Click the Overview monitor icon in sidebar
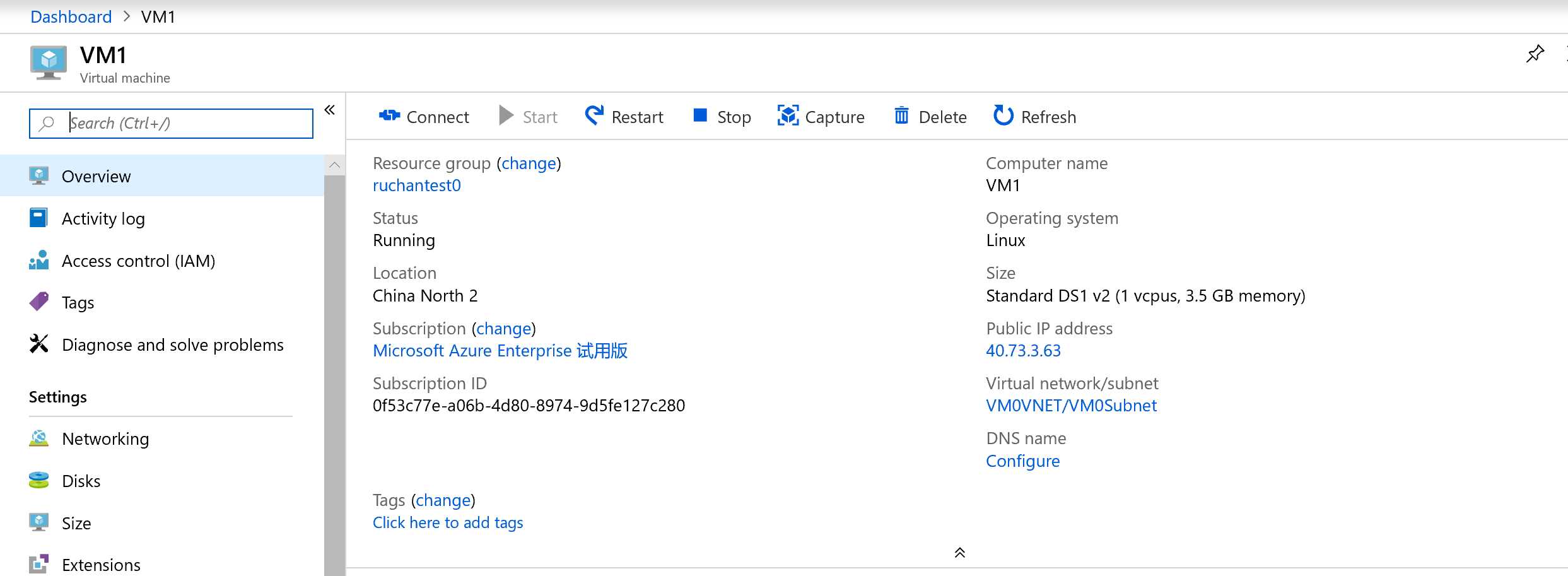 39,176
